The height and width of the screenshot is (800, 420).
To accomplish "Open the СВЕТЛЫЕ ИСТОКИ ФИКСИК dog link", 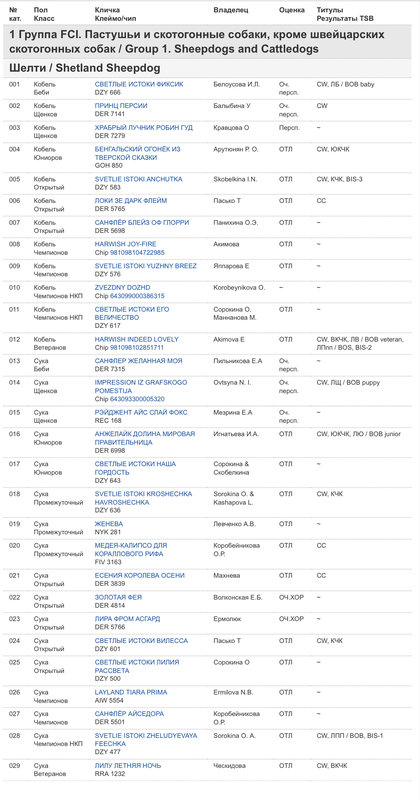I will 139,84.
